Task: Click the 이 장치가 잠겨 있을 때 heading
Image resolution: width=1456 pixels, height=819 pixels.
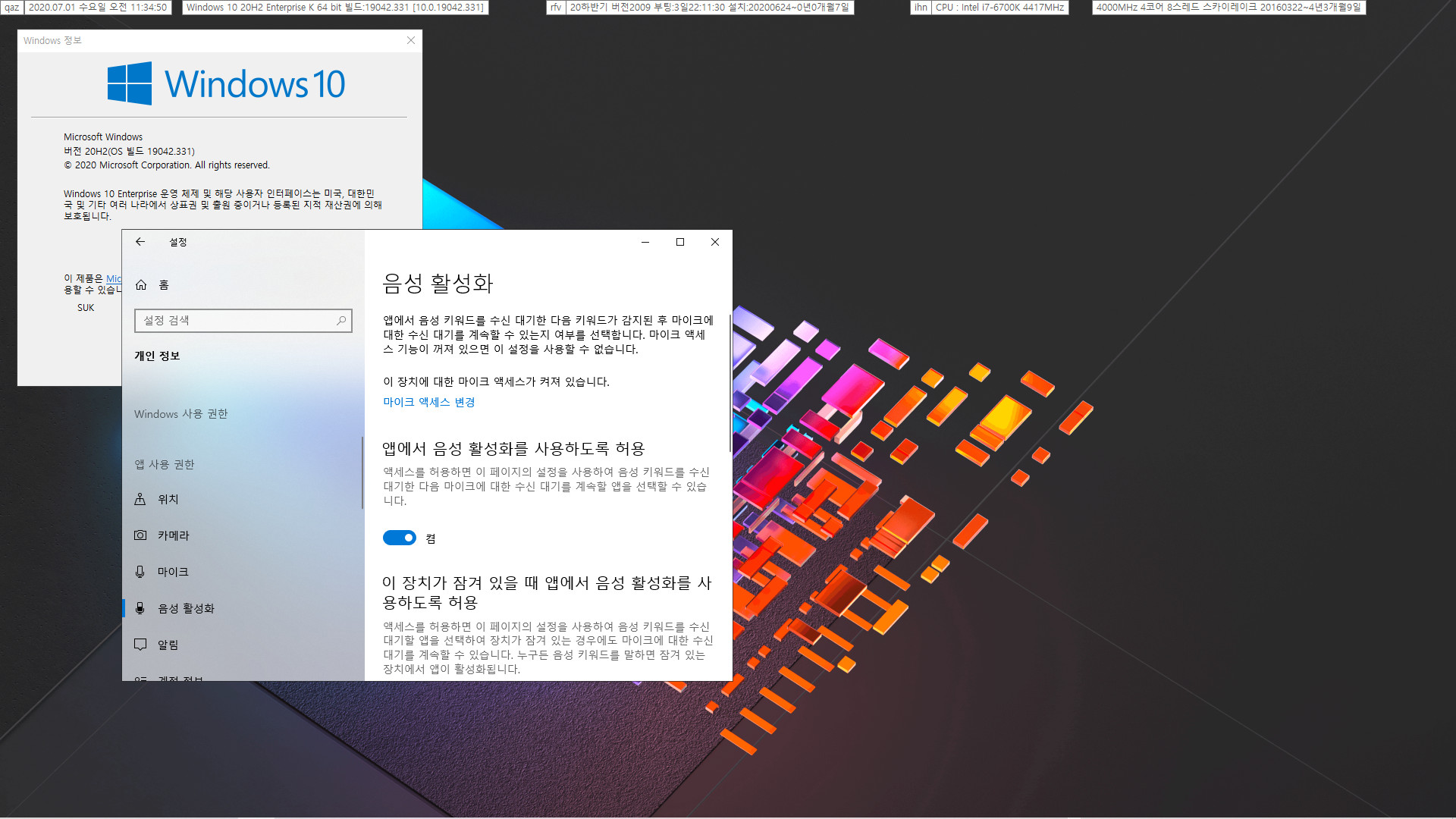Action: click(547, 592)
